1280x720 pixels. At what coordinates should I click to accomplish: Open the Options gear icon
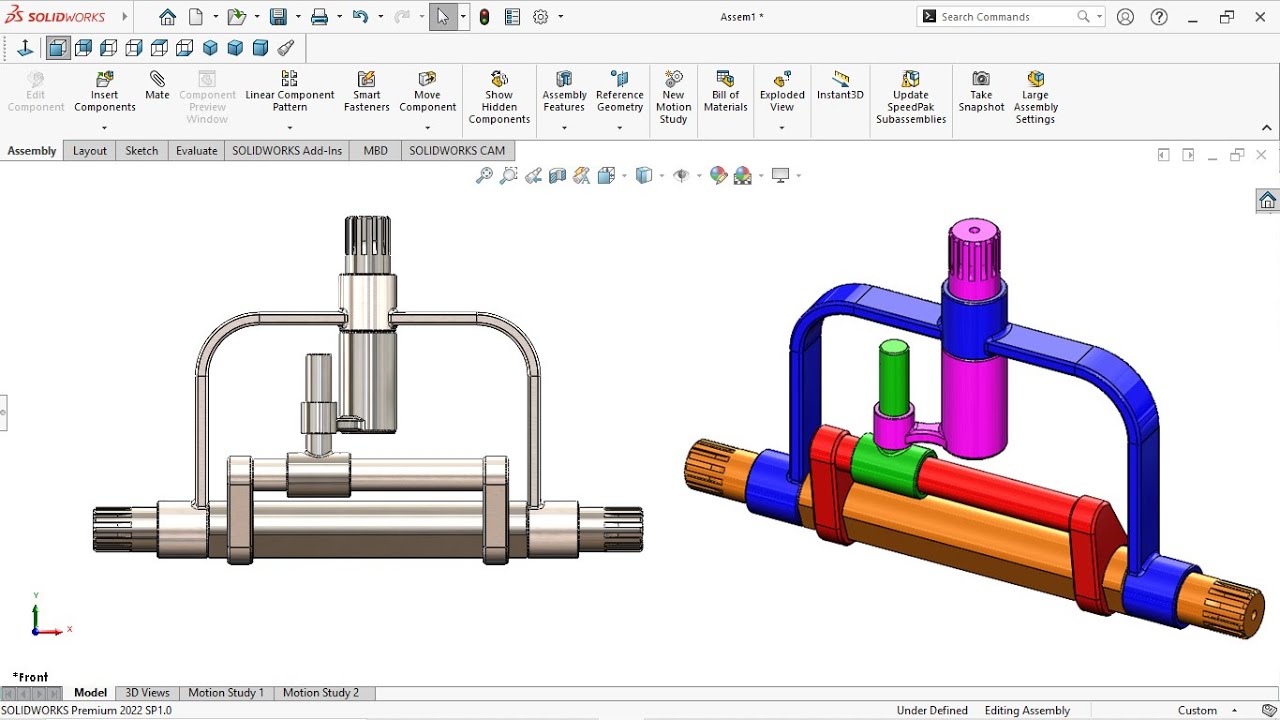(541, 17)
